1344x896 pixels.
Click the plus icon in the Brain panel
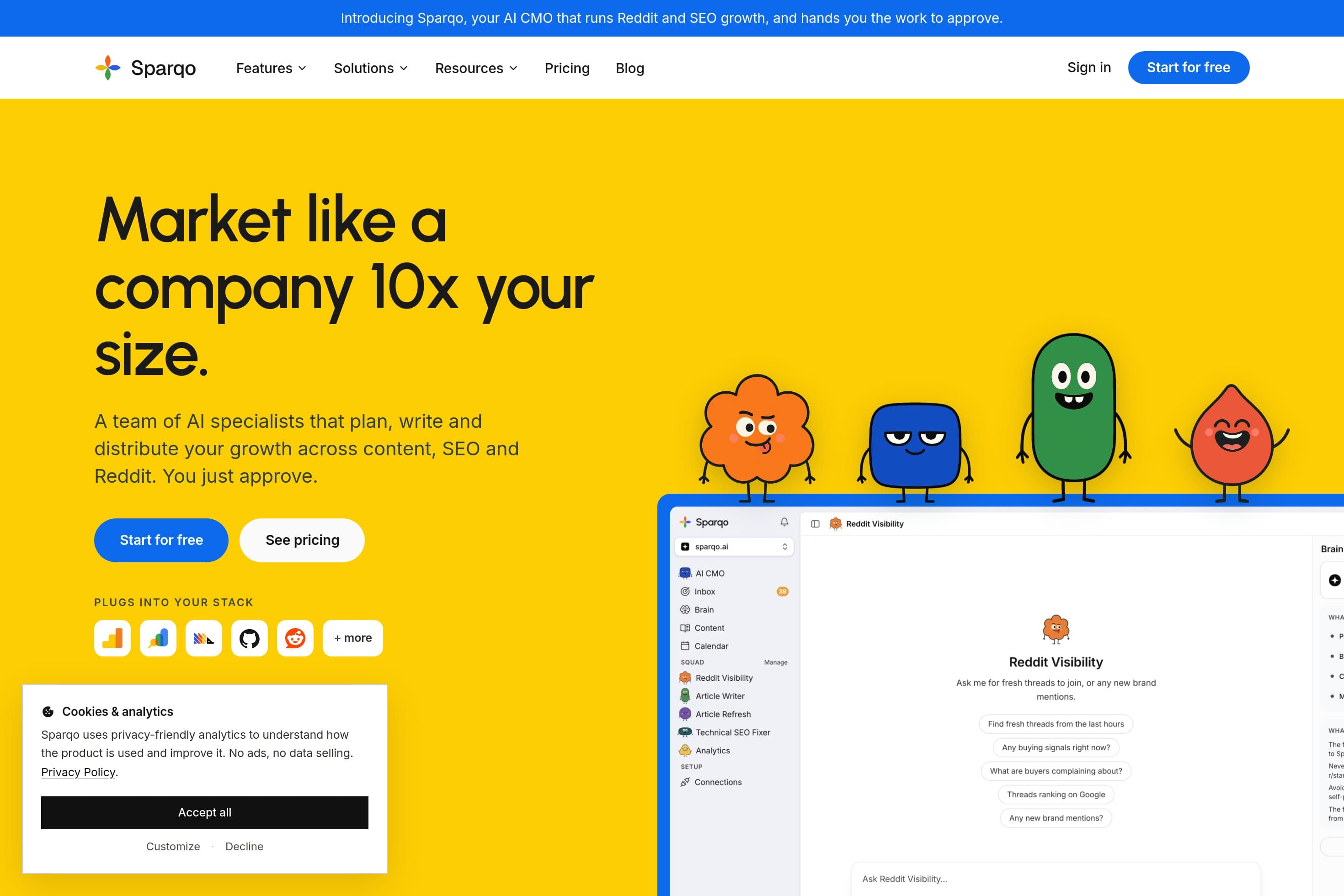tap(1334, 580)
